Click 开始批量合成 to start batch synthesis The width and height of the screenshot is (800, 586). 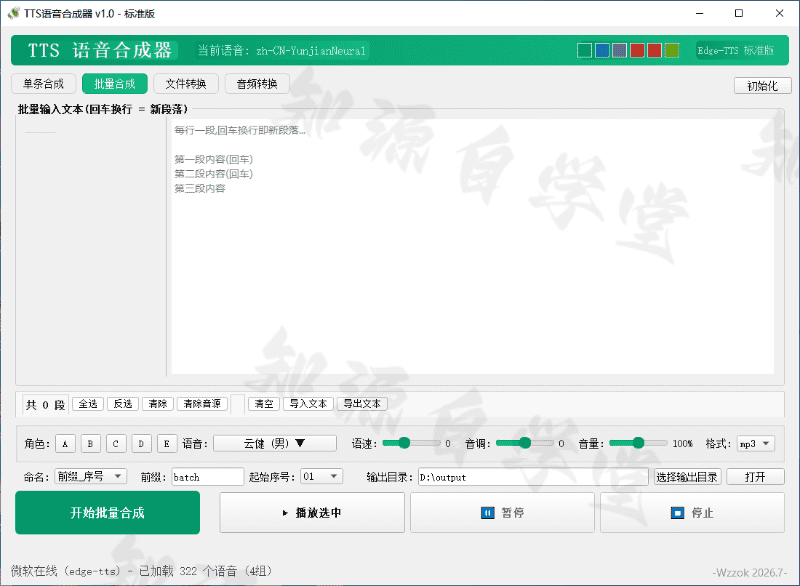[x=108, y=513]
